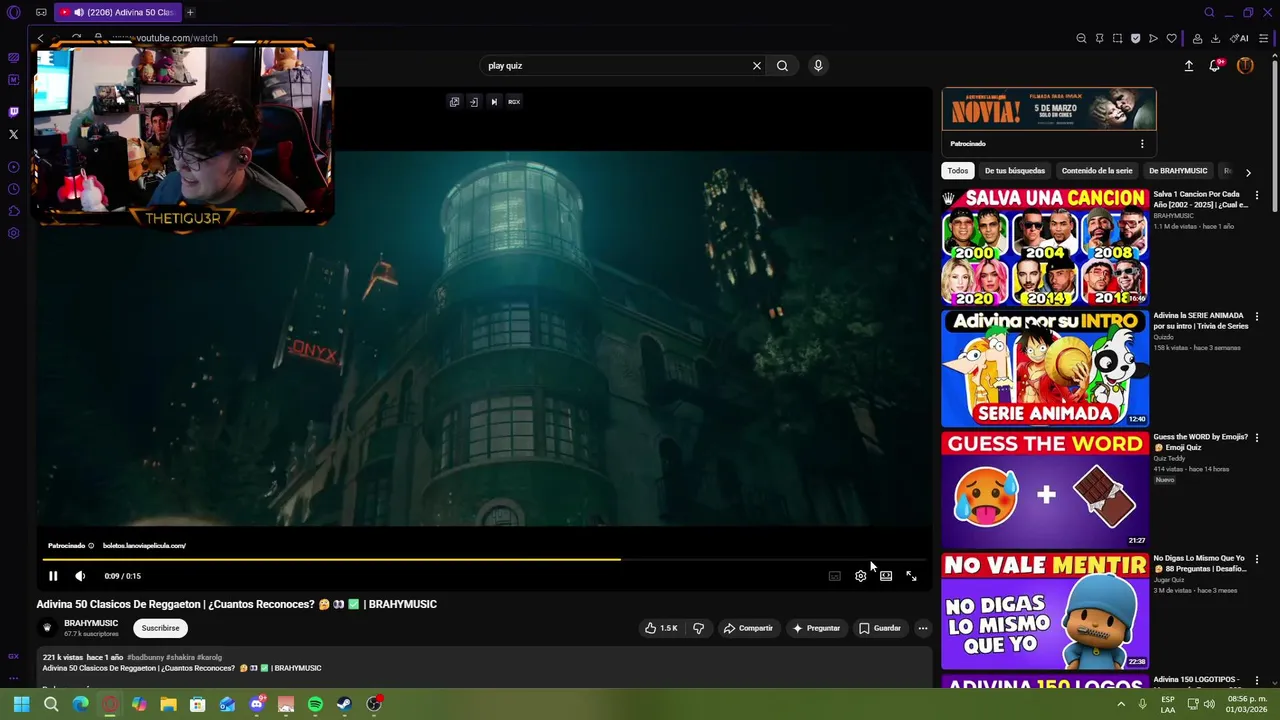
Task: Open options for No Digas Lo Mismo video
Action: coord(1257,559)
